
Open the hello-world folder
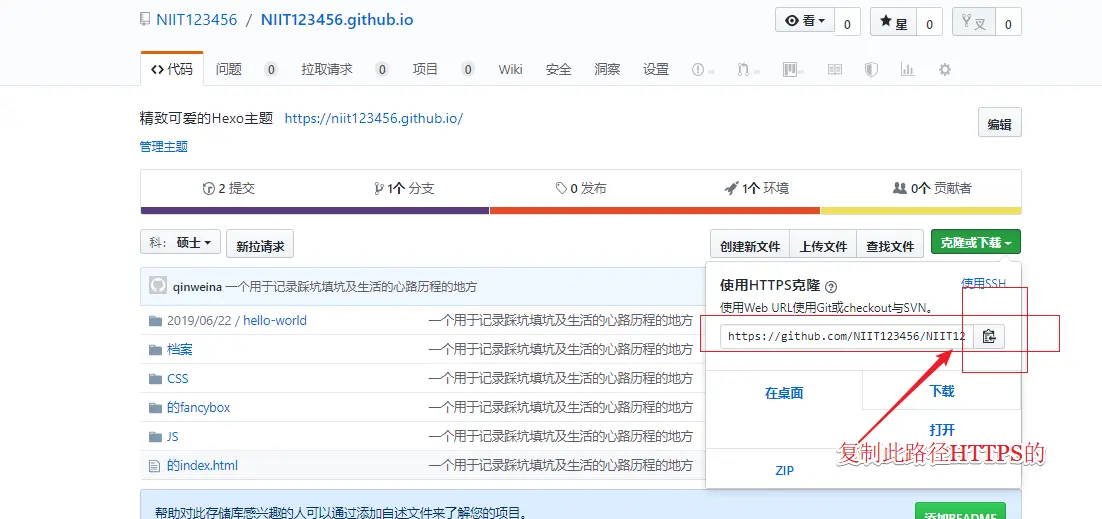click(x=275, y=321)
